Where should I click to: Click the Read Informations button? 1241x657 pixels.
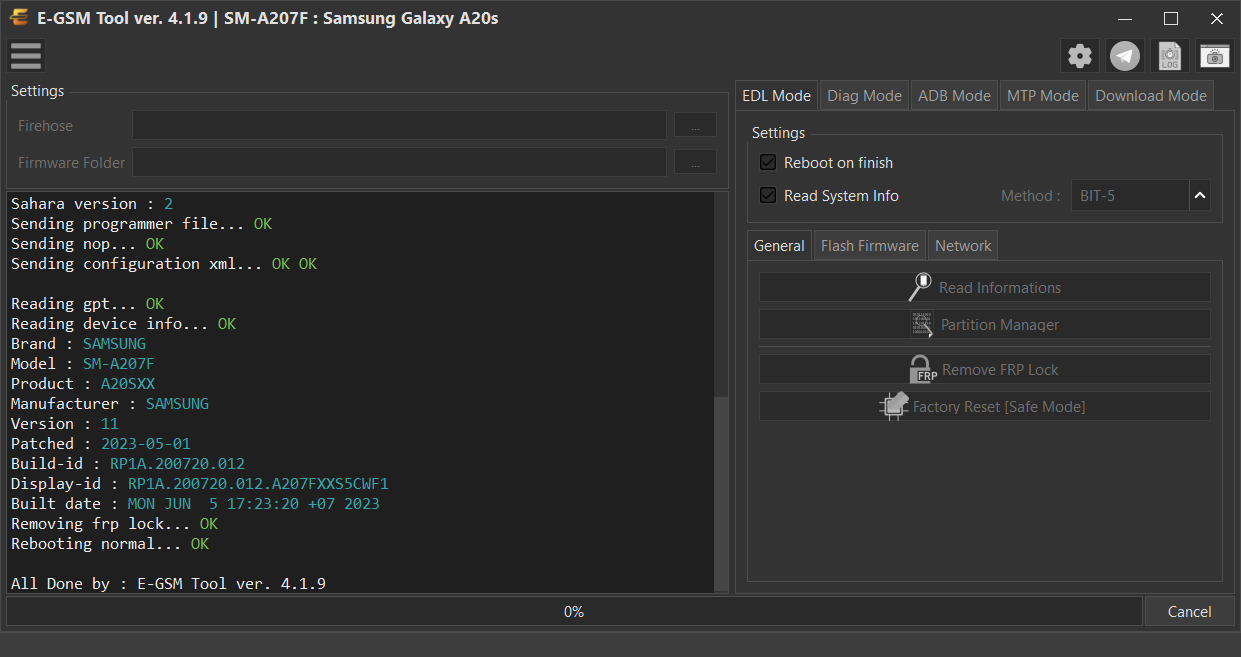click(x=984, y=287)
